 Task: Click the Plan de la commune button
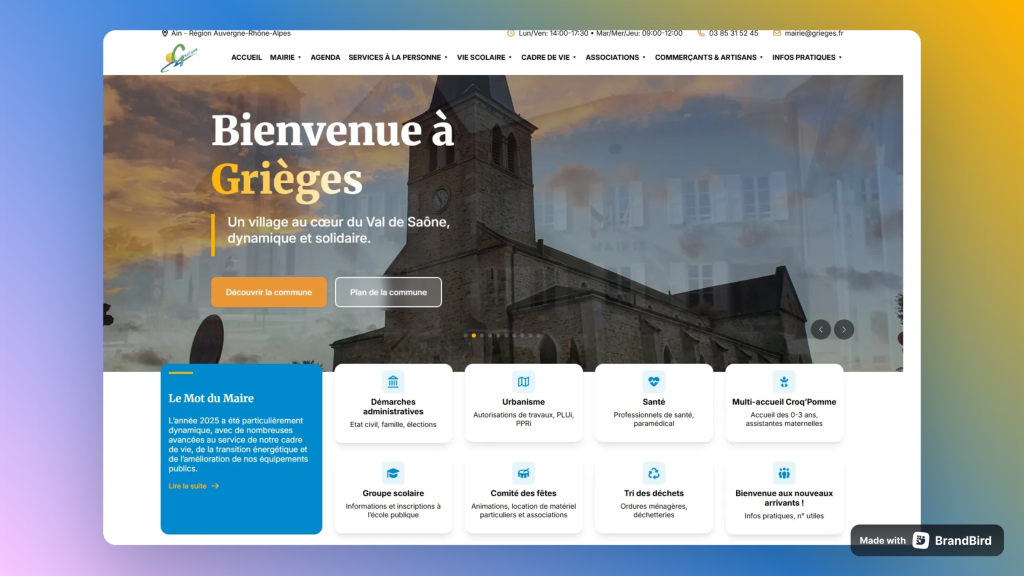click(389, 292)
